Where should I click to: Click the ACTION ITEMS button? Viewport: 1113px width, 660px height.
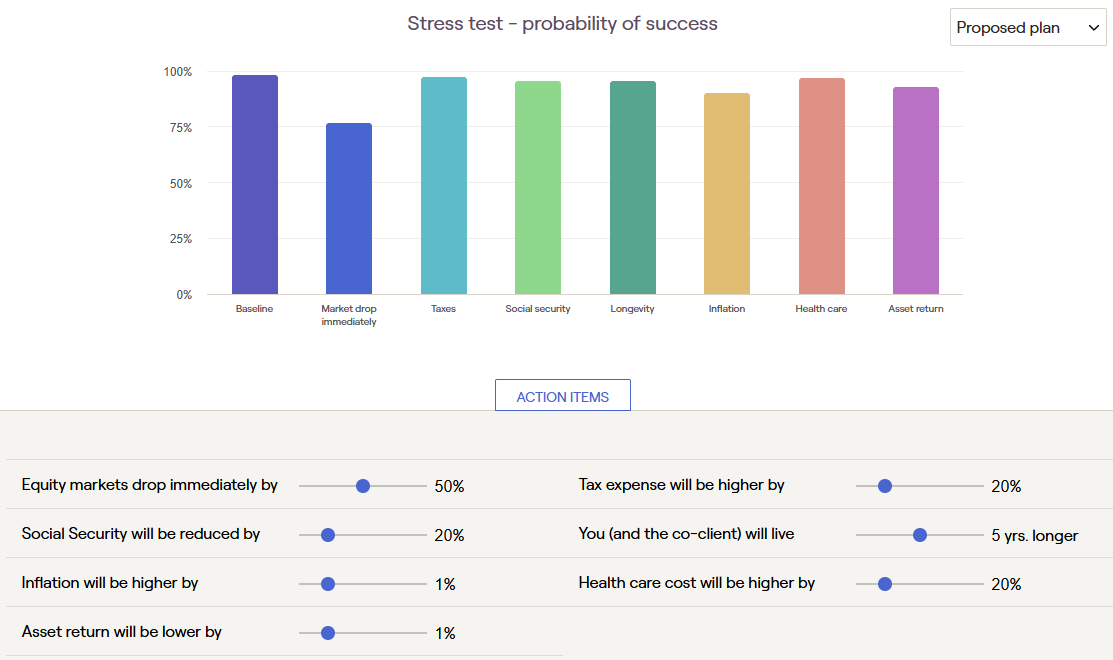click(562, 396)
